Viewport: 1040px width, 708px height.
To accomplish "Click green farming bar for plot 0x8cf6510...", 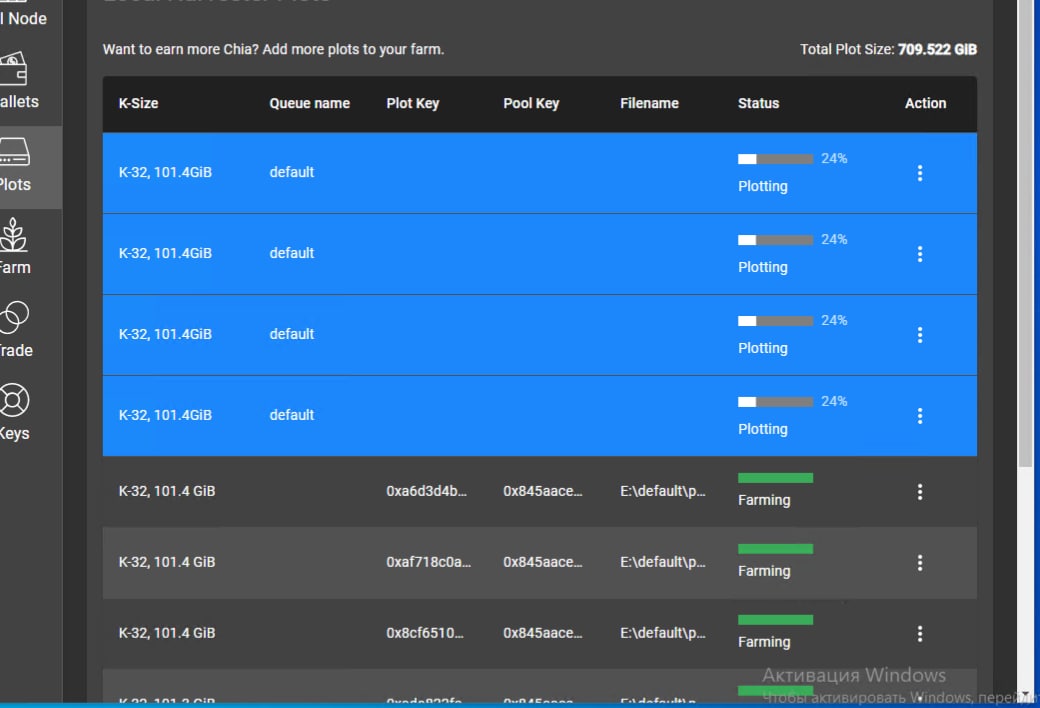I will pyautogui.click(x=775, y=620).
